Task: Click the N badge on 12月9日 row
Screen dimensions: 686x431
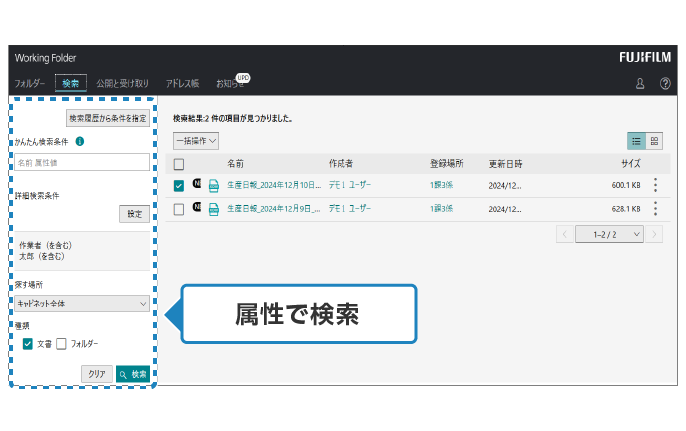Action: click(197, 207)
